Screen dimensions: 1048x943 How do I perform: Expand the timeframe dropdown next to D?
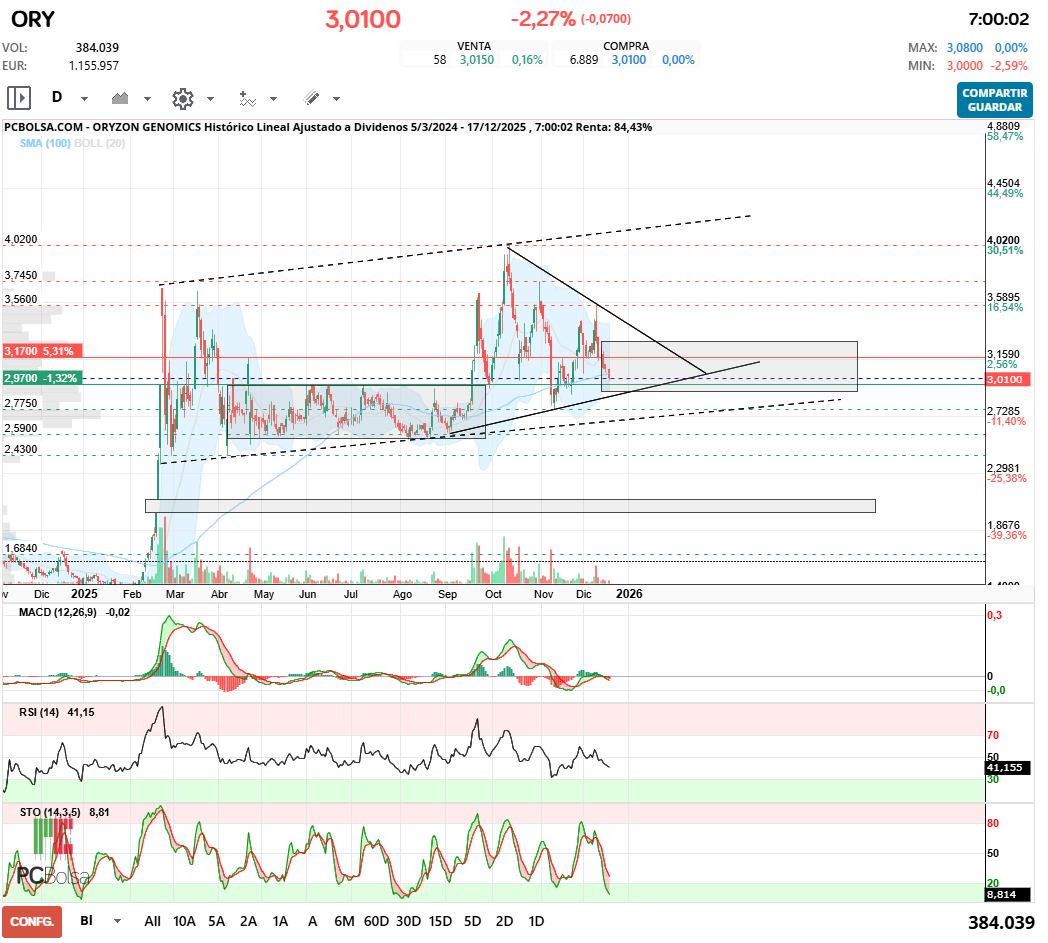pyautogui.click(x=84, y=98)
